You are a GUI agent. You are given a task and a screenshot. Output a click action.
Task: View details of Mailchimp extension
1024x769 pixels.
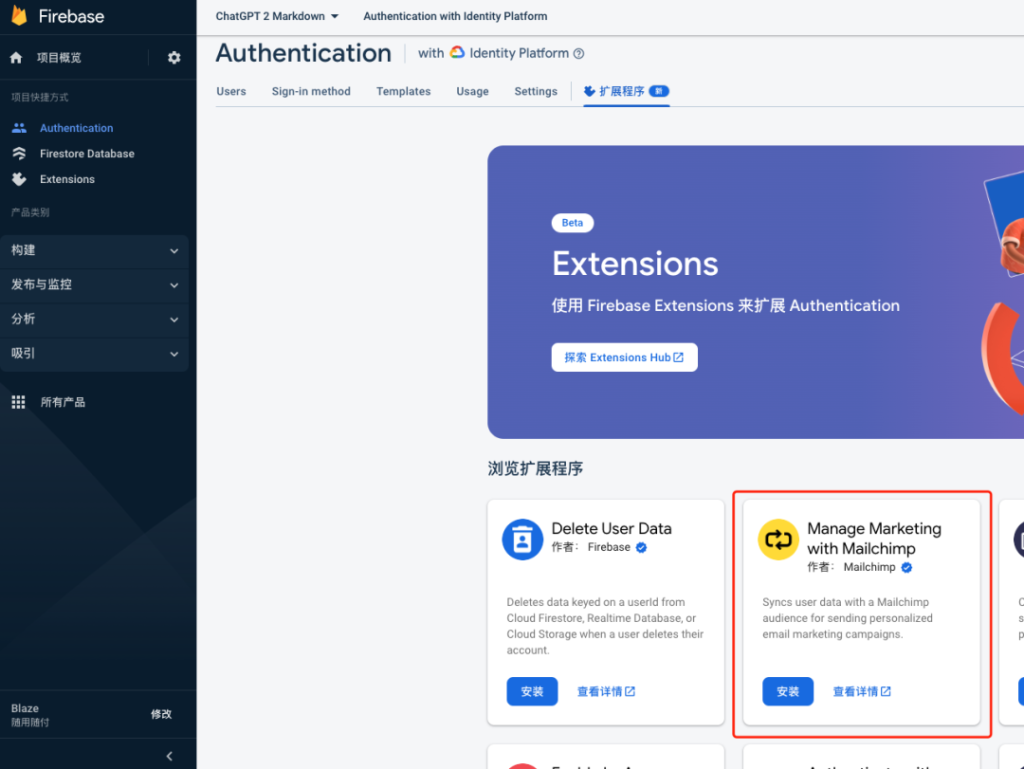(861, 691)
